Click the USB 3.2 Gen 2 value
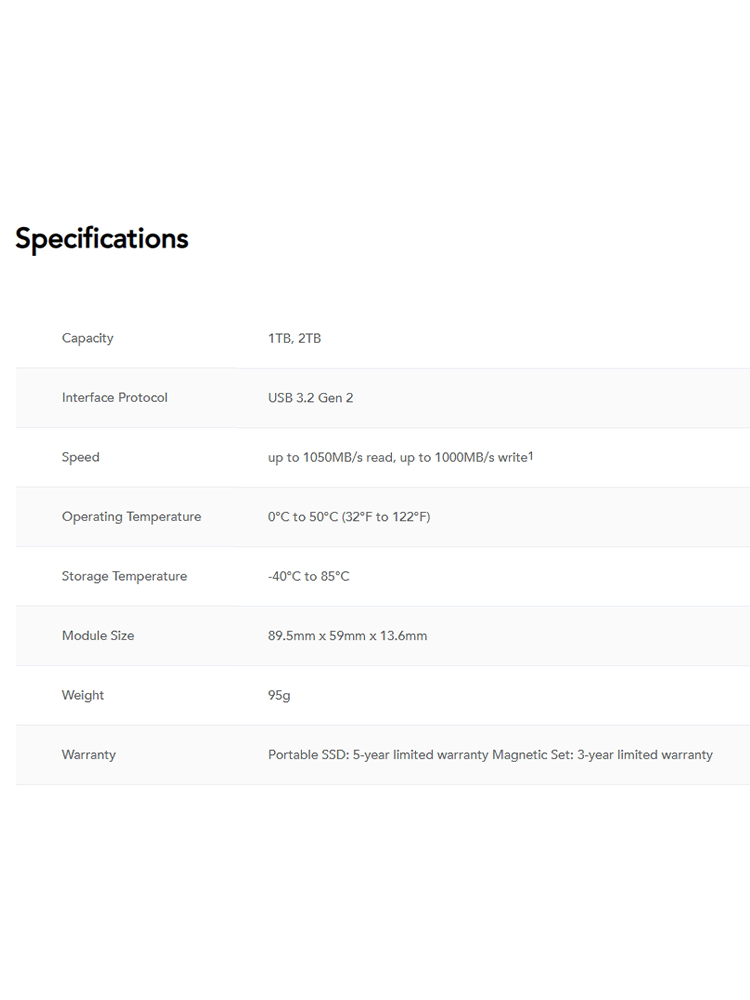This screenshot has width=750, height=1000. 311,397
